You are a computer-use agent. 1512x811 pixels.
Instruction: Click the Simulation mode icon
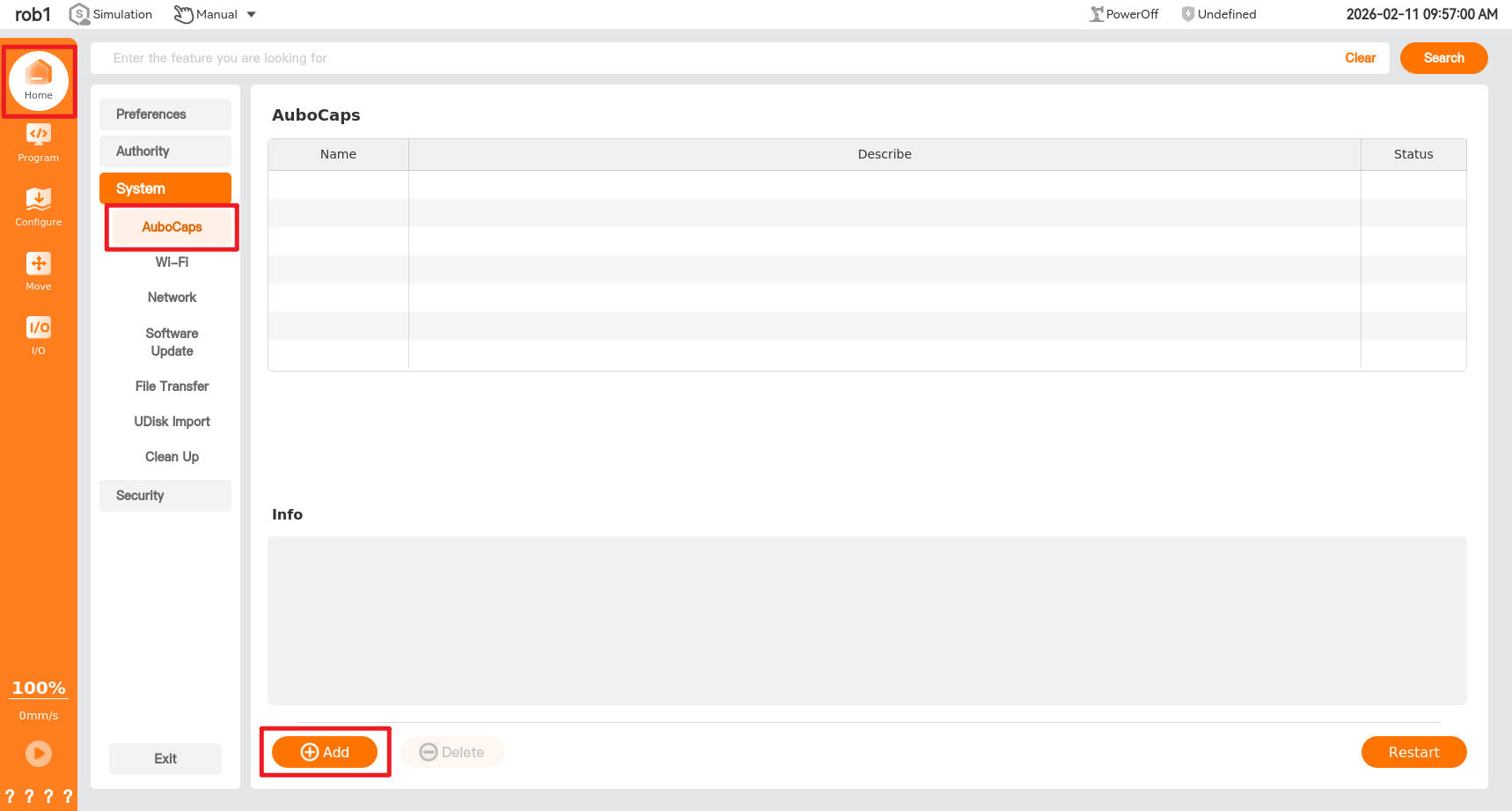(x=79, y=14)
